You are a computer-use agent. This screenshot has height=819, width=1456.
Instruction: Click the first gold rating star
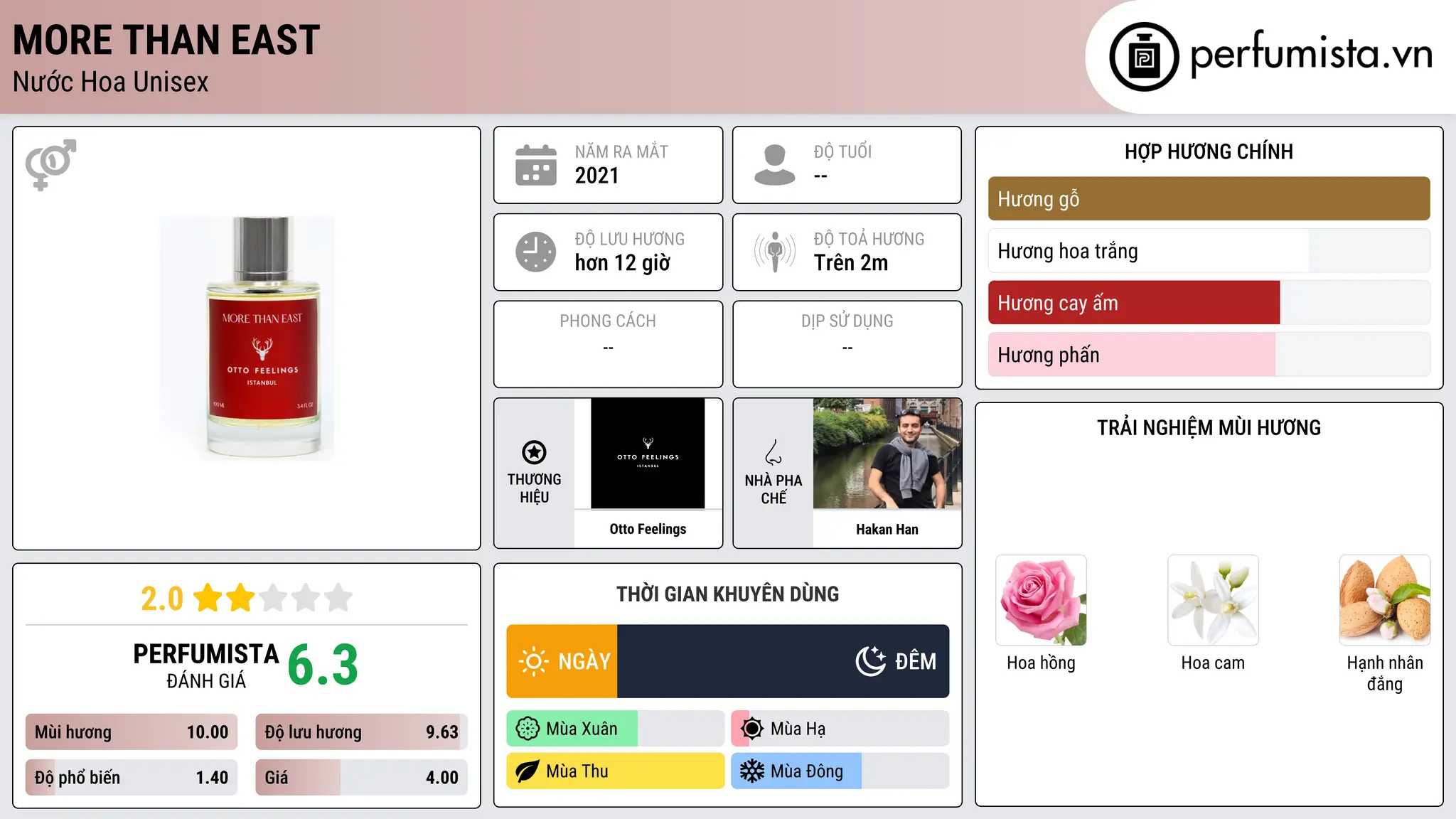(x=208, y=598)
